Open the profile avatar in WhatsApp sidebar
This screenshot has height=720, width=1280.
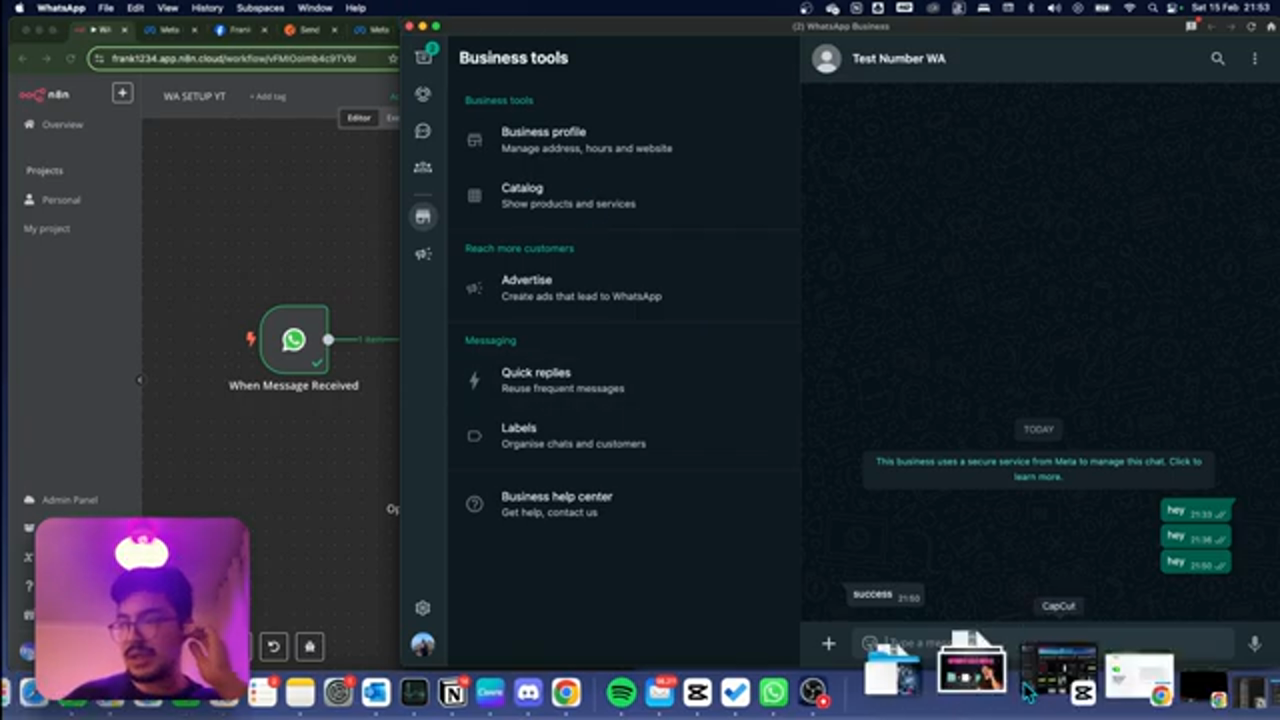click(423, 645)
